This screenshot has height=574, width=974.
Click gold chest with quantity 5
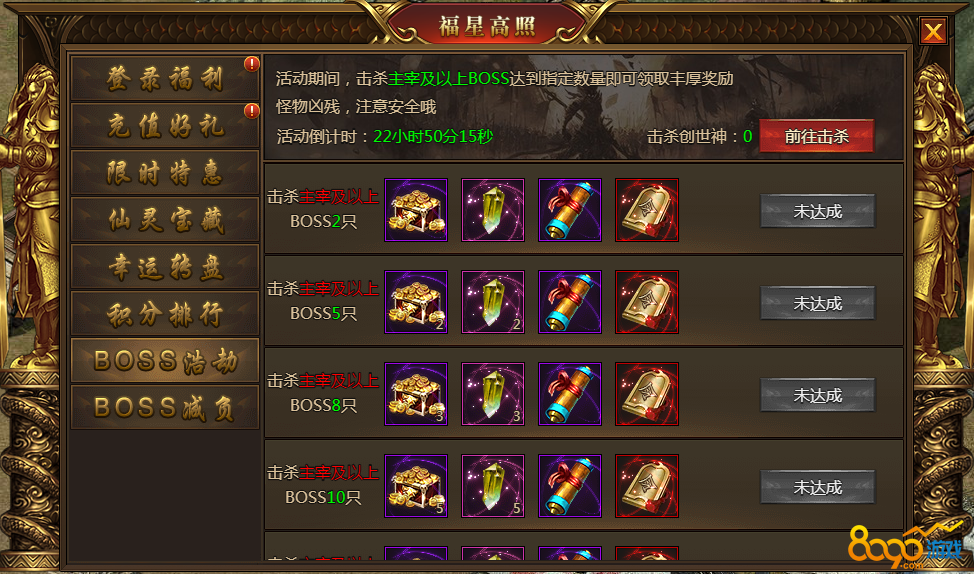(416, 486)
